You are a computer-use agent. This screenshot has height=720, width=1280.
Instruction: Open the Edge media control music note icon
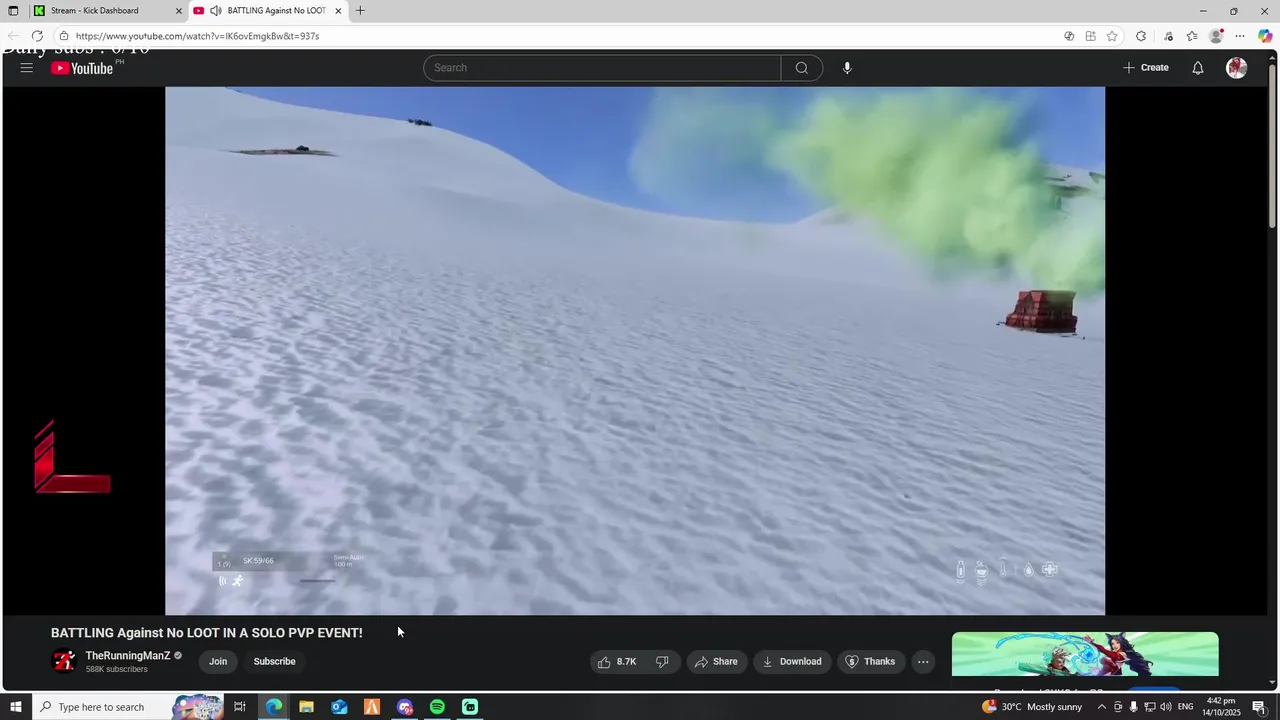(x=1168, y=36)
